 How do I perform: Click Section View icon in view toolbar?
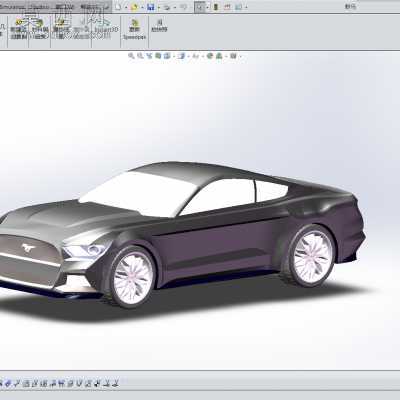(158, 56)
